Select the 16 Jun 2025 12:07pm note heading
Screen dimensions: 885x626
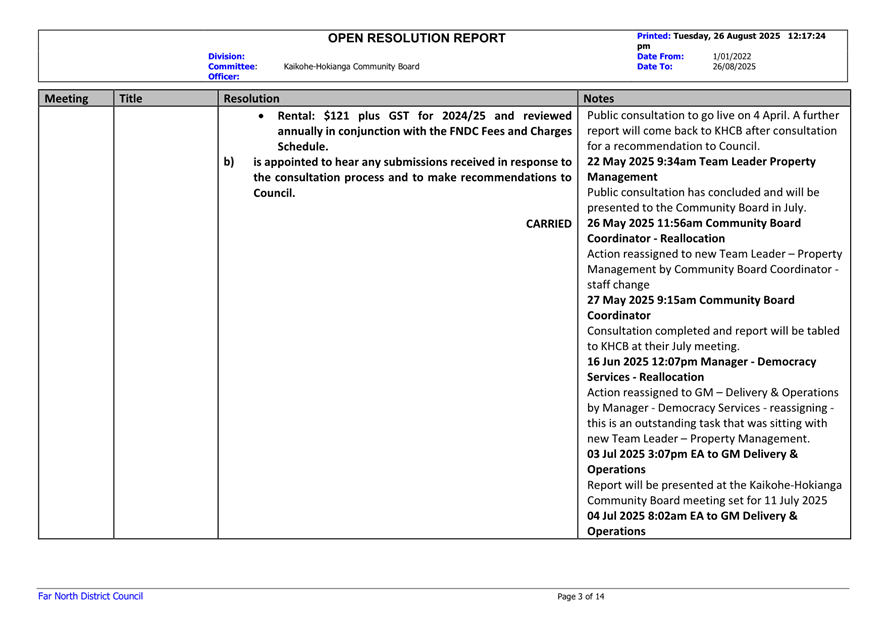tap(702, 362)
